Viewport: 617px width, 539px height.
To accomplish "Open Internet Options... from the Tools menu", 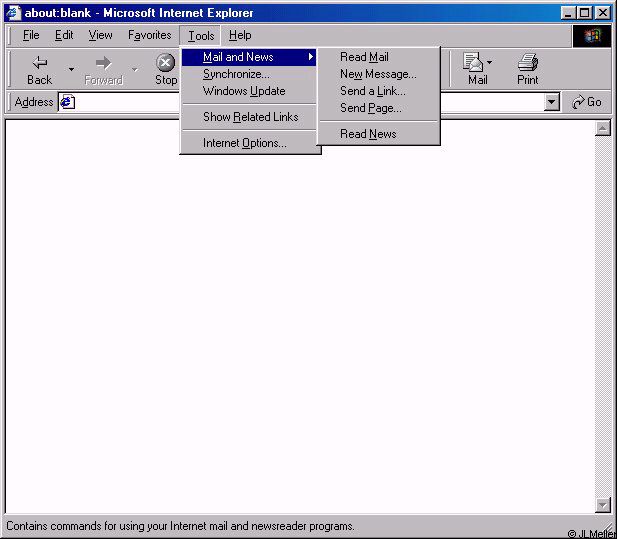I will coord(249,143).
